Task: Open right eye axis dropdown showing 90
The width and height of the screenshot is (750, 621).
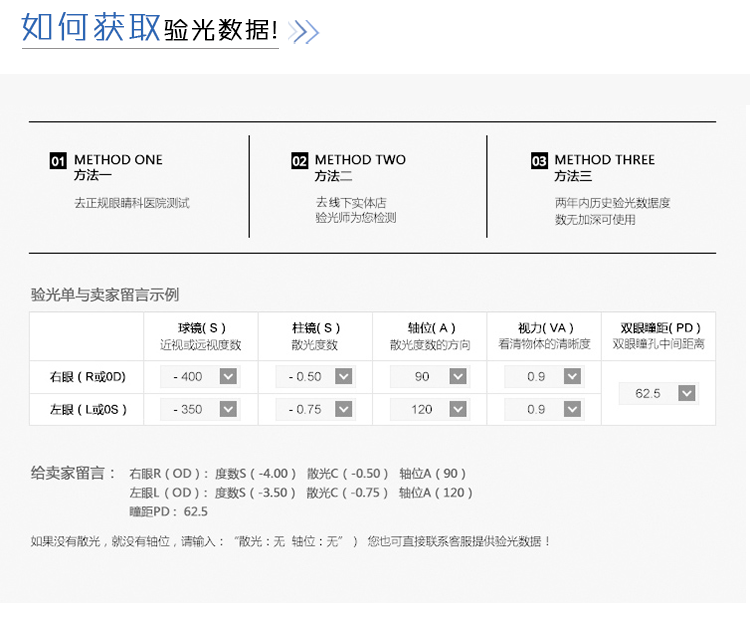Action: pyautogui.click(x=430, y=377)
